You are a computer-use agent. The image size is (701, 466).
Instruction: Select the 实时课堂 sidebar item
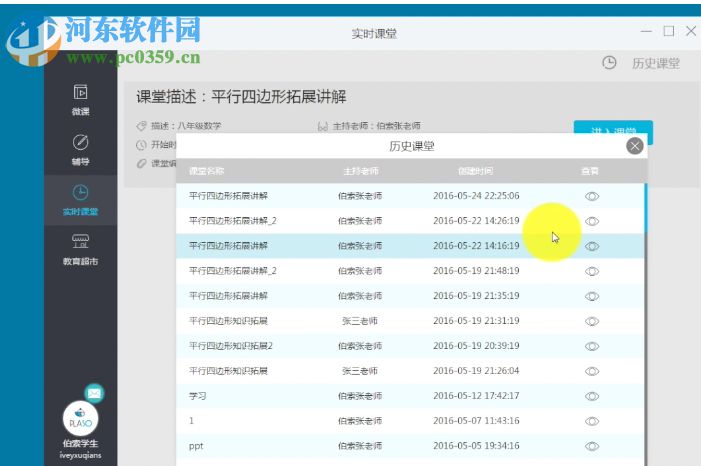click(x=80, y=200)
